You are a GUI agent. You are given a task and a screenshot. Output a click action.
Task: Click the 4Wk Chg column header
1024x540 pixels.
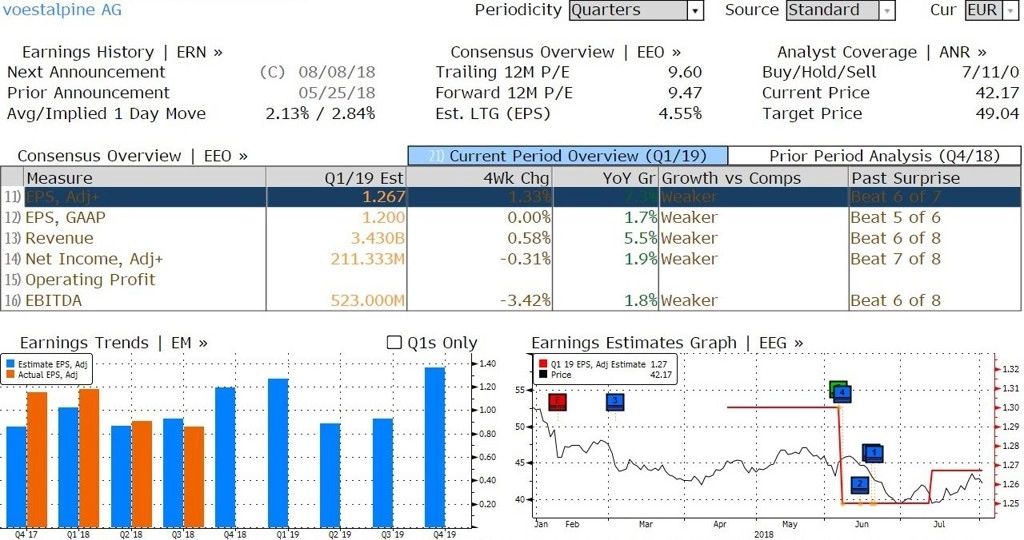coord(479,178)
